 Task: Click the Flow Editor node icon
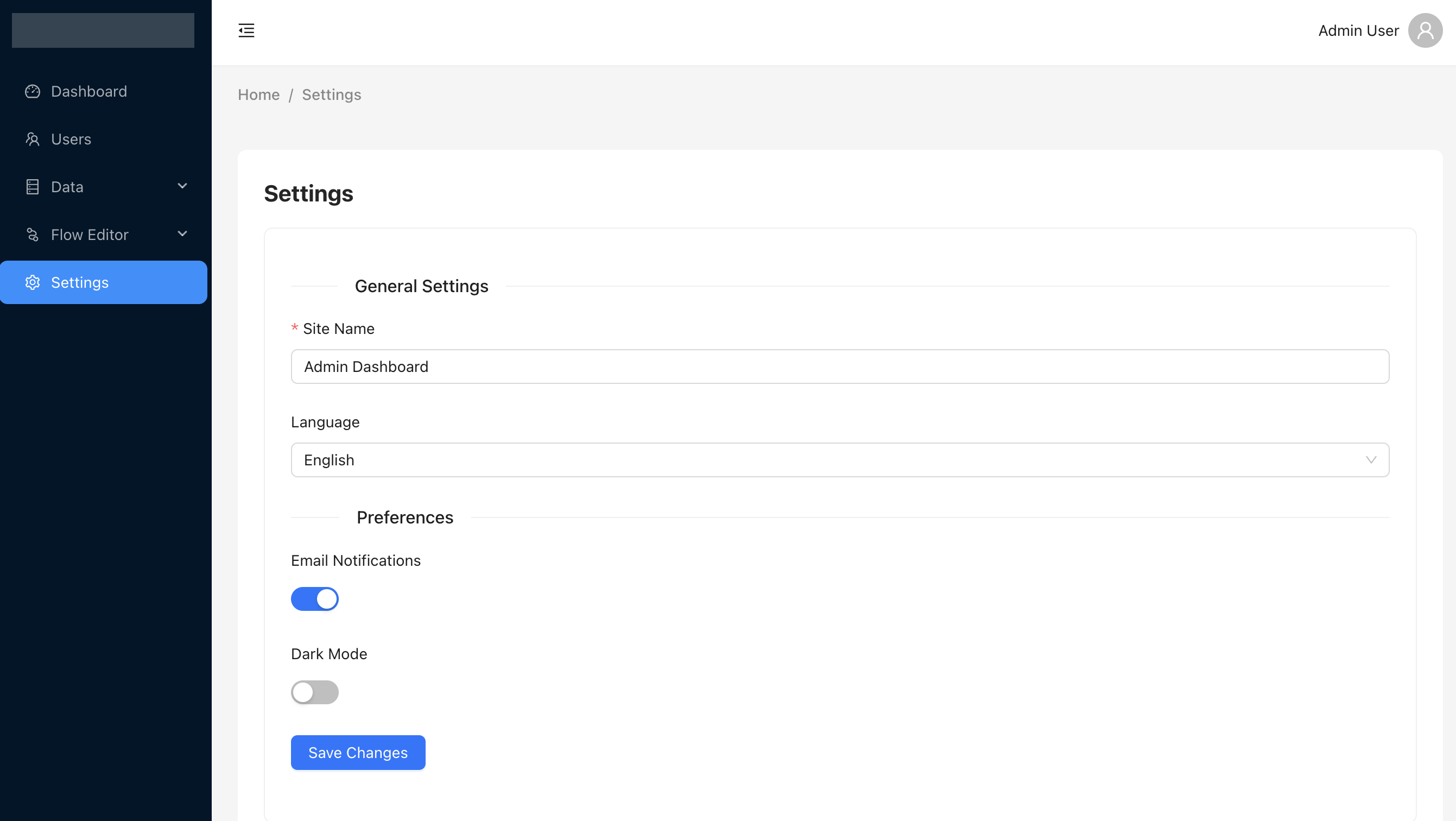[33, 235]
